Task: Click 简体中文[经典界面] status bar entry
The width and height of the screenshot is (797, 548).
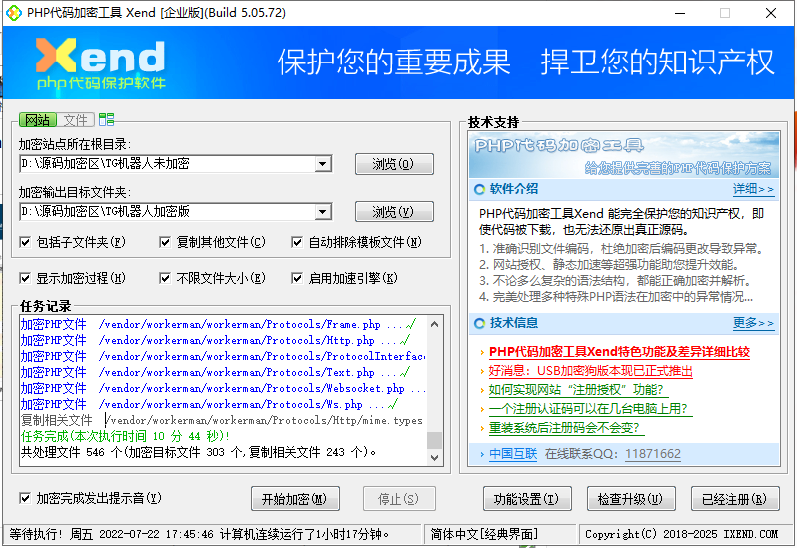Action: click(484, 534)
